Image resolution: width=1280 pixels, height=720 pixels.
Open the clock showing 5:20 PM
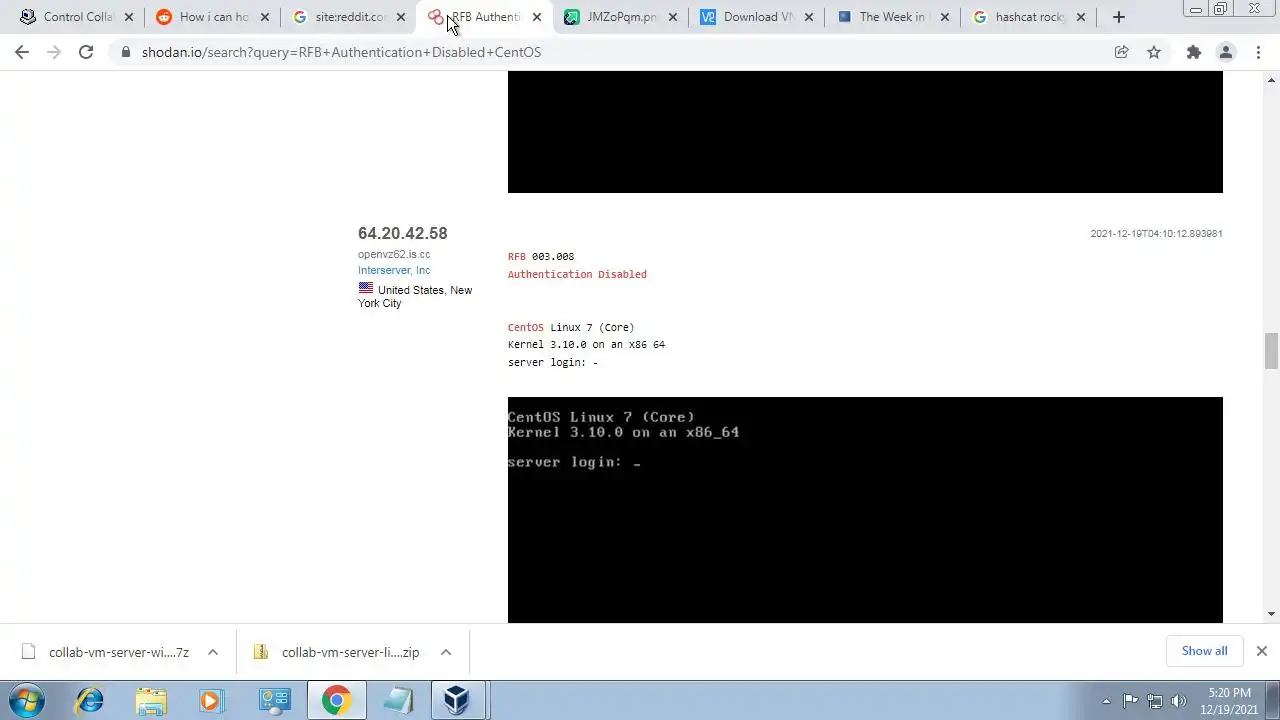(1229, 701)
